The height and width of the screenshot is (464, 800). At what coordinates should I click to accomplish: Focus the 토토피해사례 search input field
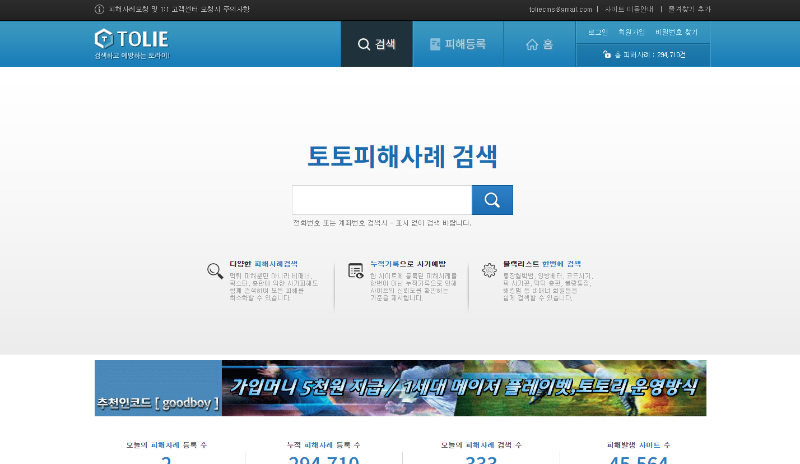pos(382,200)
